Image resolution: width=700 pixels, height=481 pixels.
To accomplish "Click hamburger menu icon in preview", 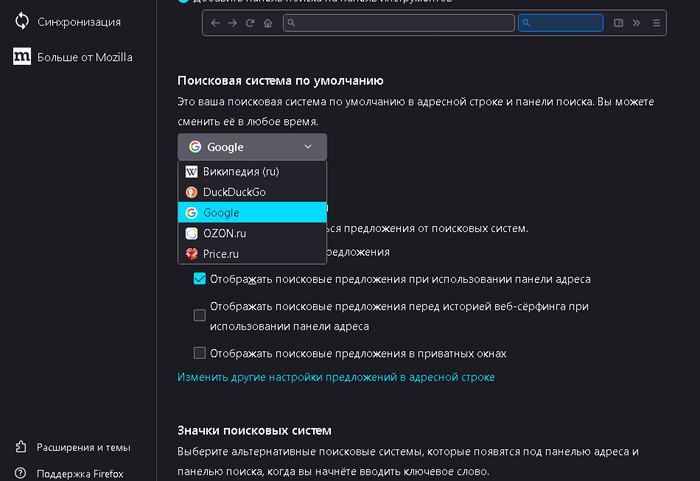I will [656, 23].
